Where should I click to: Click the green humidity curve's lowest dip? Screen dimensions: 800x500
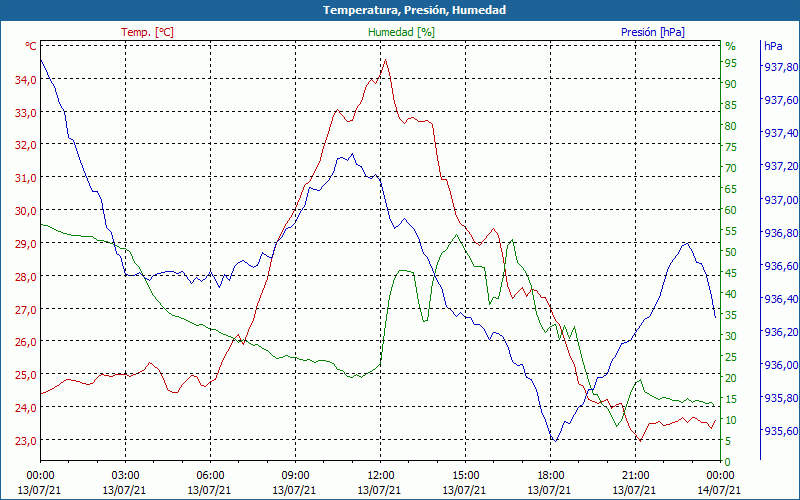click(617, 426)
